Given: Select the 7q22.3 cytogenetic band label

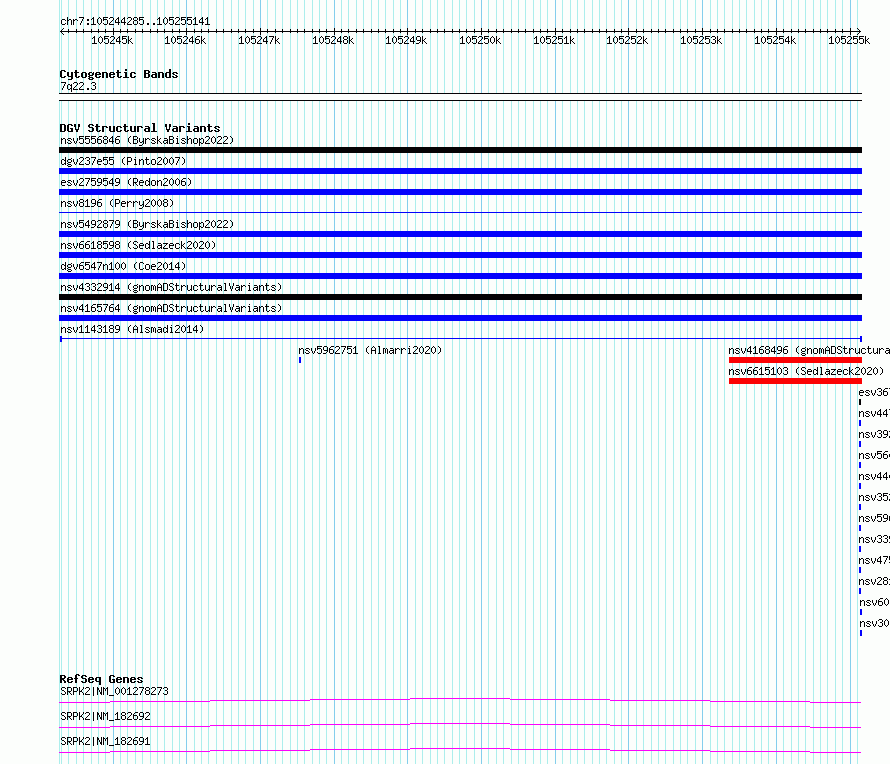Looking at the screenshot, I should pyautogui.click(x=78, y=86).
